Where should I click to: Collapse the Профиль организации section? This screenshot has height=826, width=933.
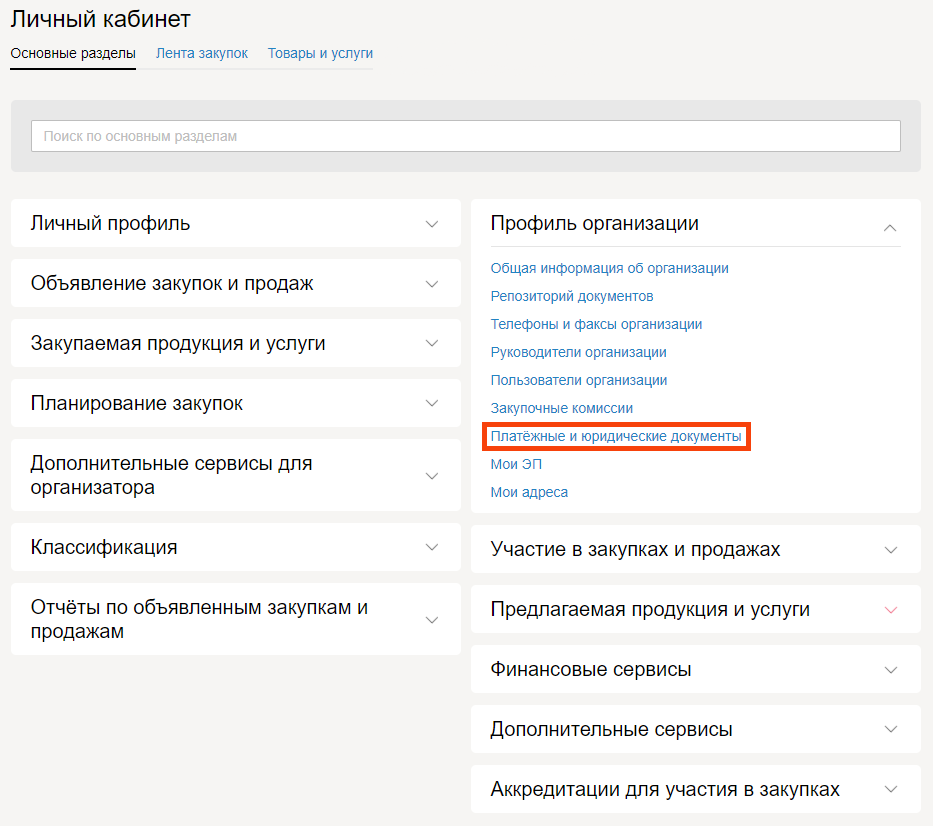point(890,227)
